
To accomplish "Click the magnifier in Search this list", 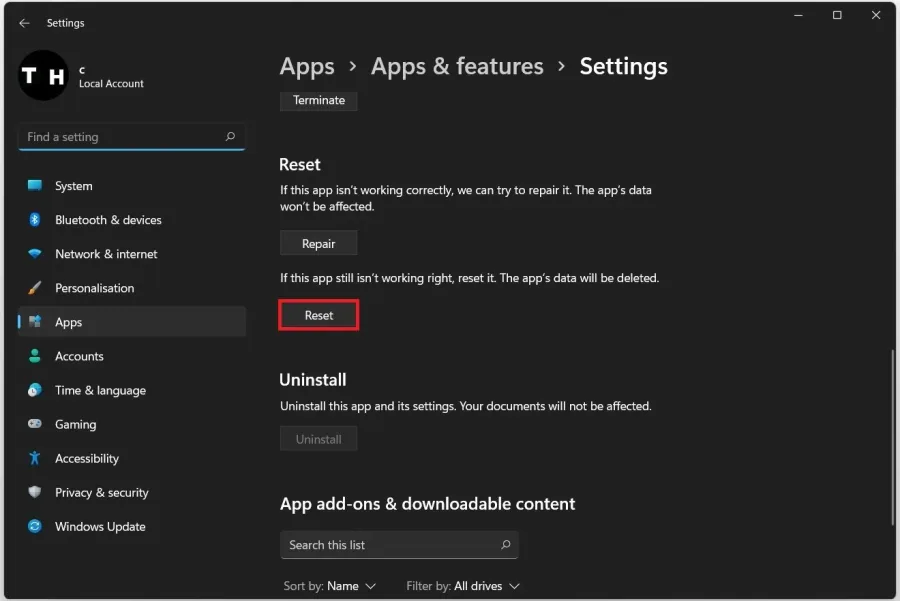I will 506,544.
